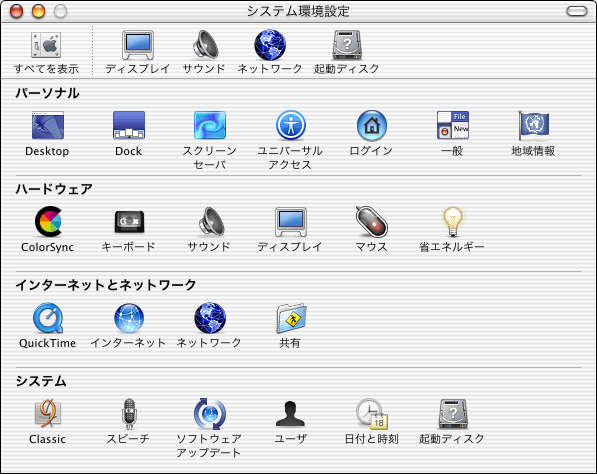
Task: Open the QuickTime preferences icon
Action: pyautogui.click(x=48, y=318)
